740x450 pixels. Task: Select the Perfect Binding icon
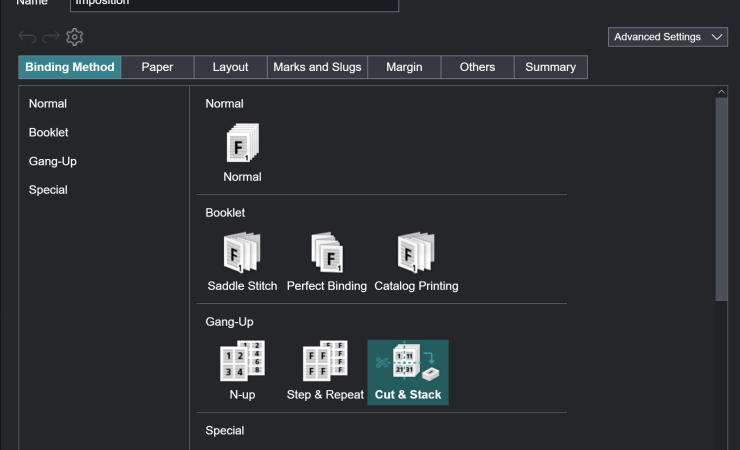[x=326, y=254]
